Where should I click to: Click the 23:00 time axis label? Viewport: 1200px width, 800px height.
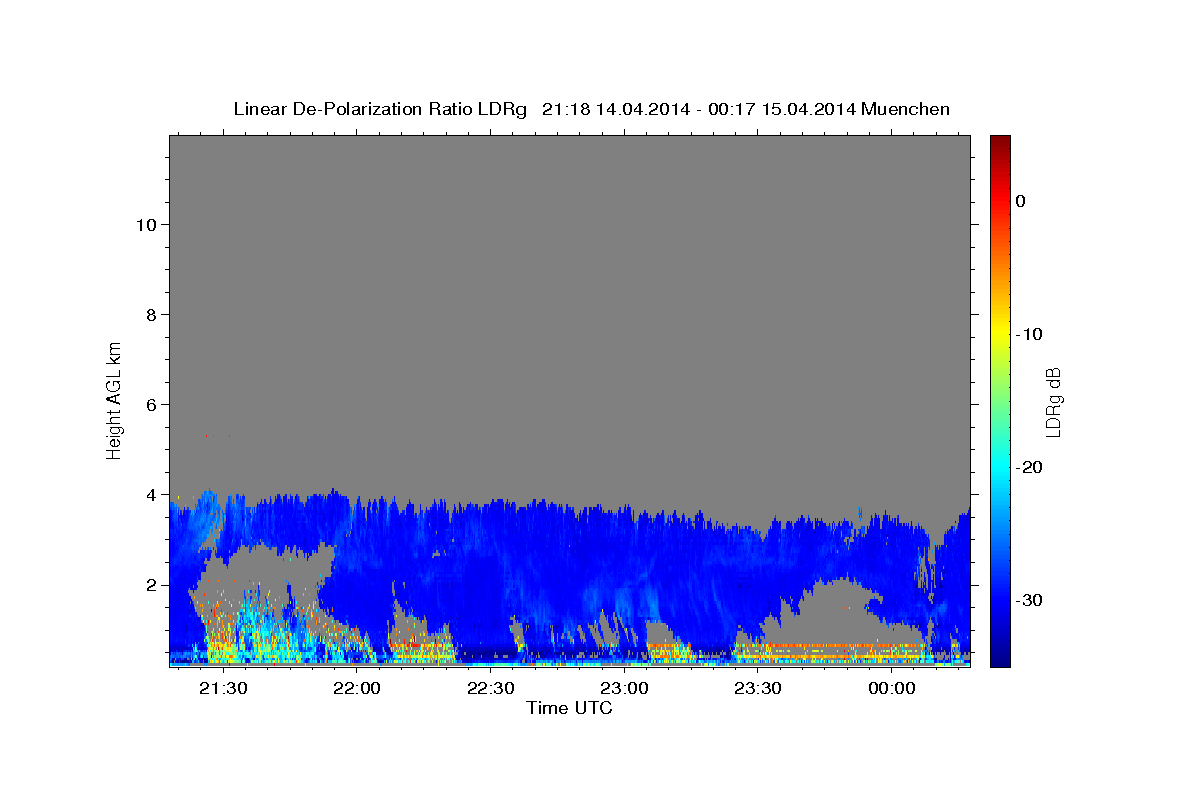(624, 688)
